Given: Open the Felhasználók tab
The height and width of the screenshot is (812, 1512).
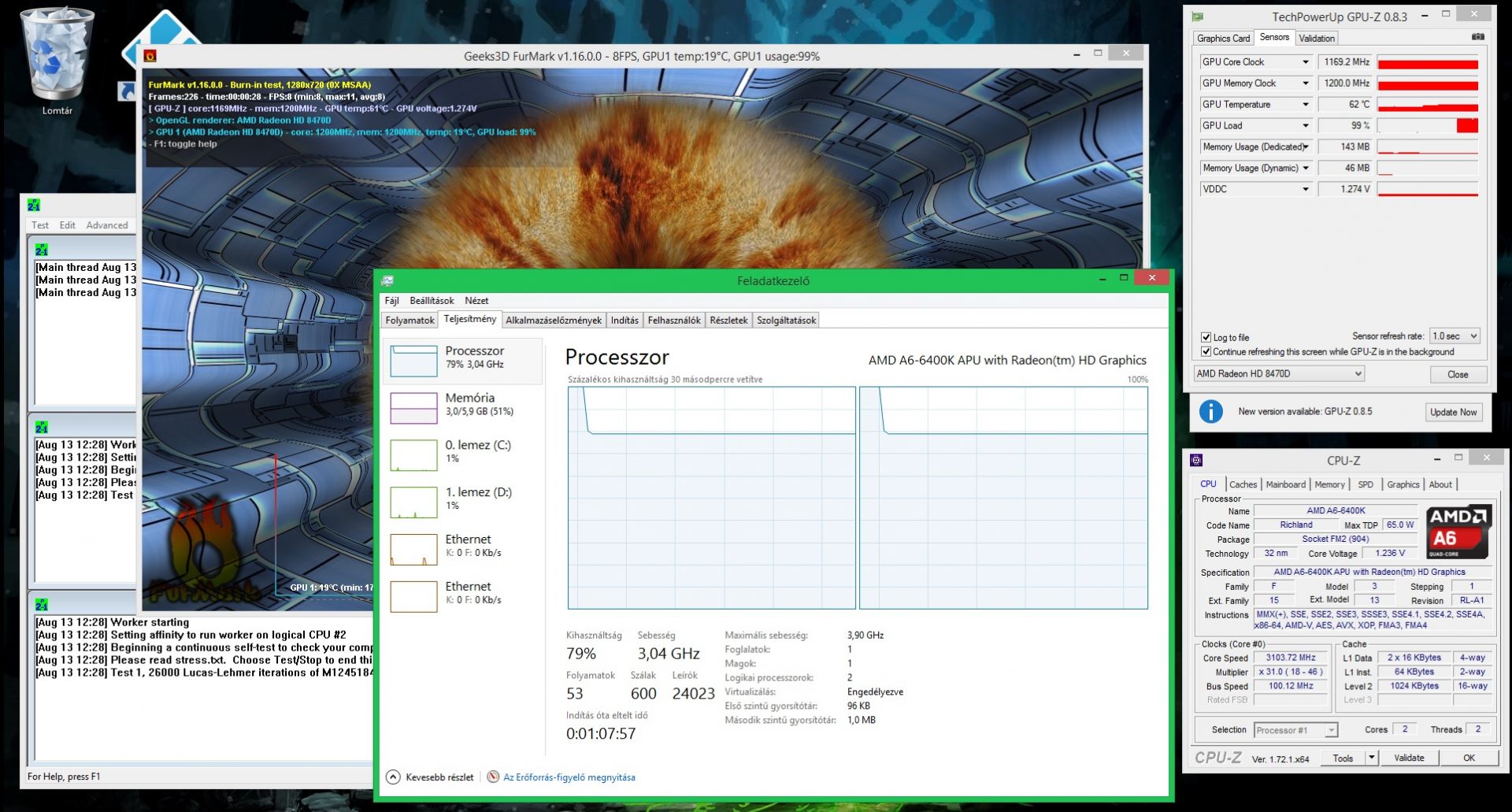Looking at the screenshot, I should click(674, 321).
